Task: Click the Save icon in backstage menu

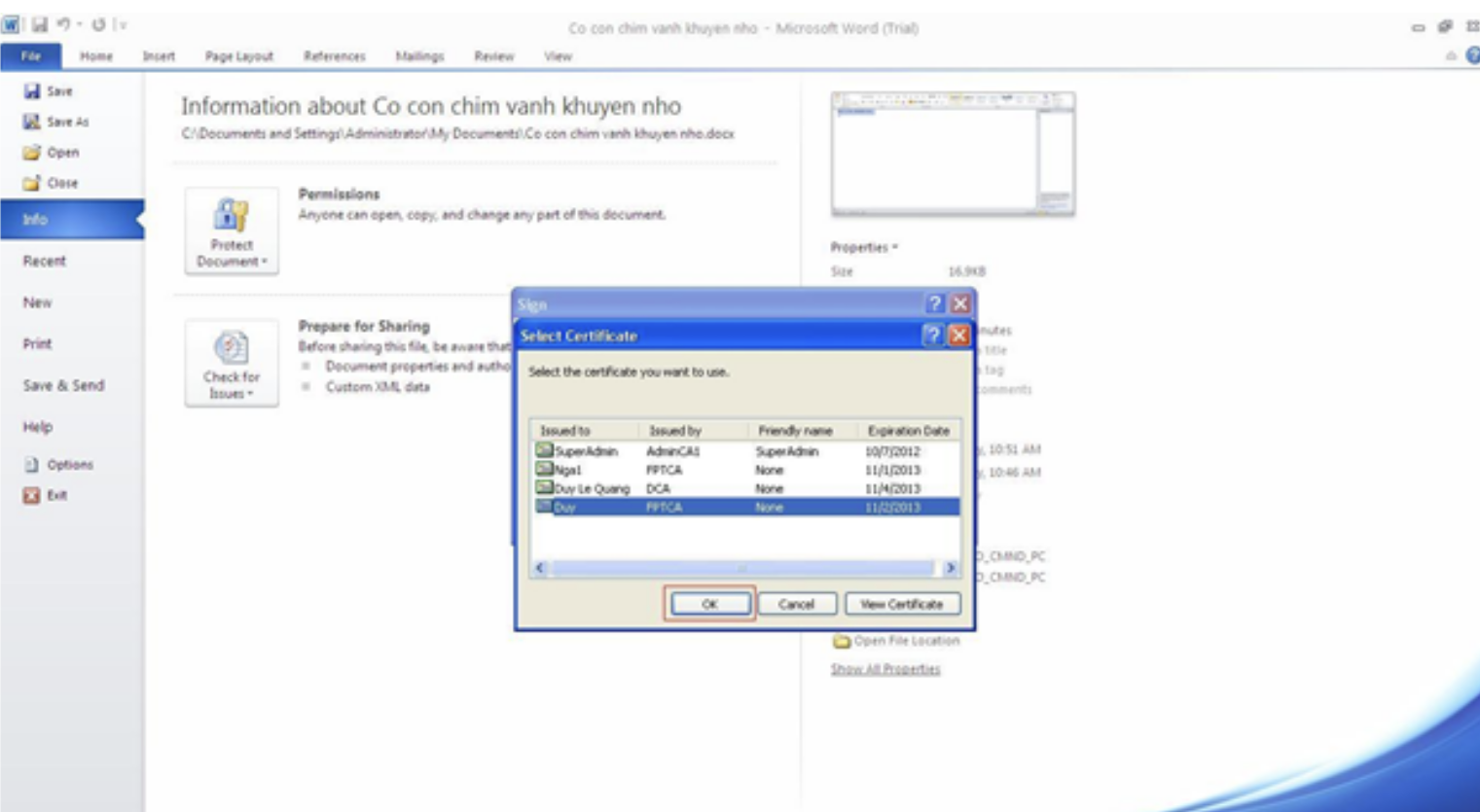Action: (32, 91)
